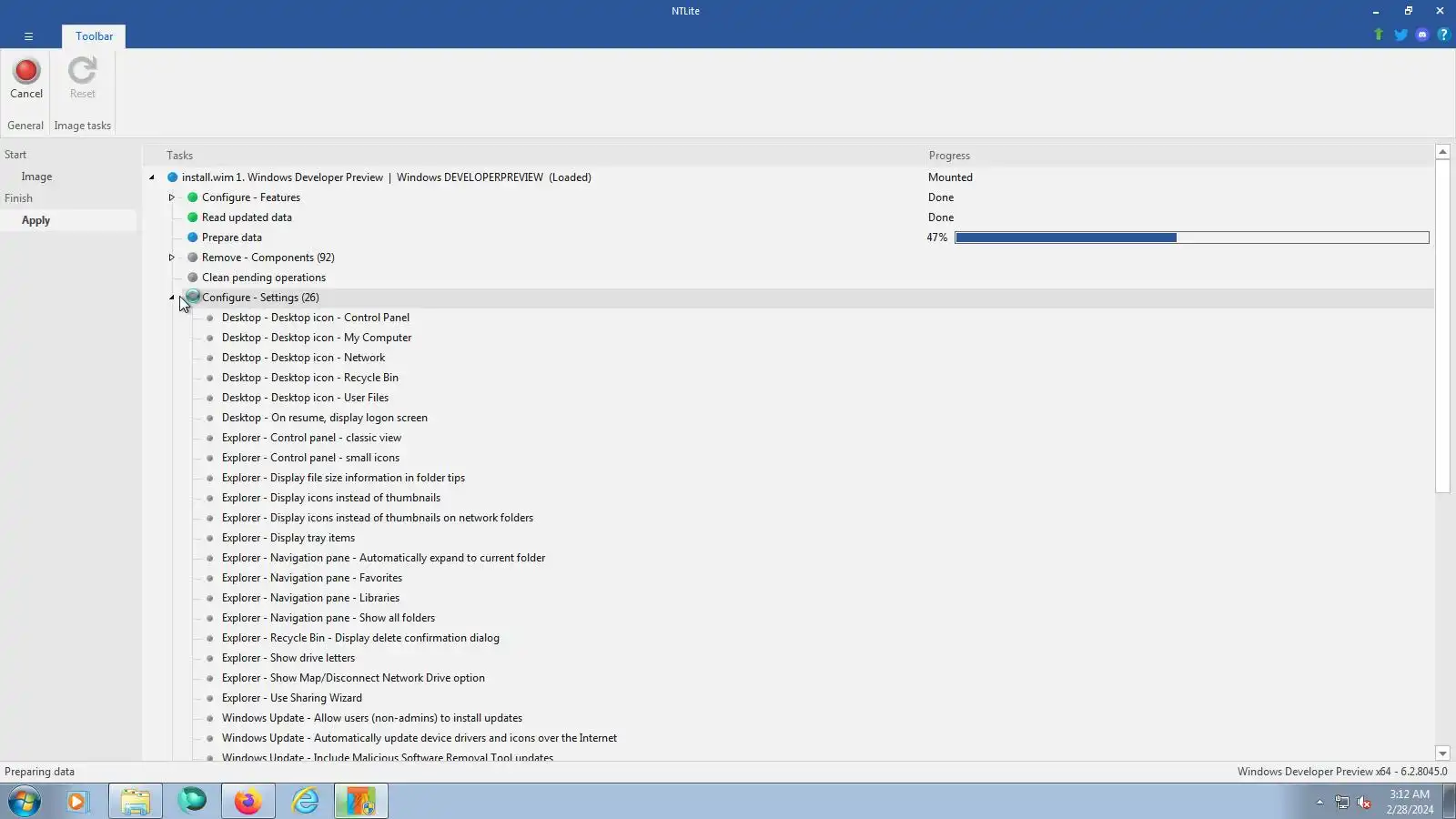Select Desktop icon - Control Panel entry

(315, 318)
